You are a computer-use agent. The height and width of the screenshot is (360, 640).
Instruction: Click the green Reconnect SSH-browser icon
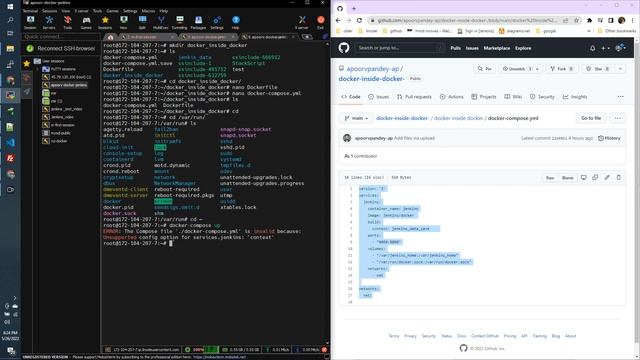30,49
